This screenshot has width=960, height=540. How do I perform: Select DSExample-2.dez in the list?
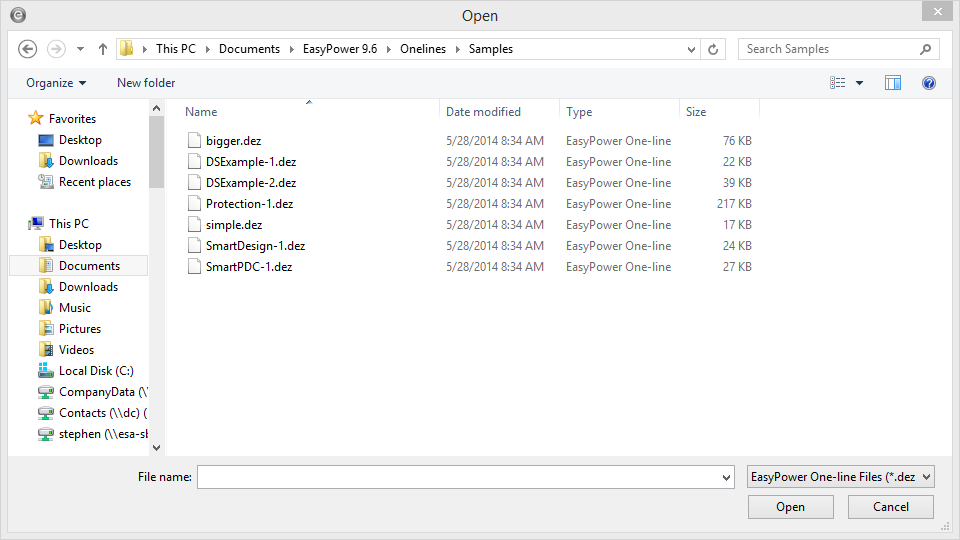[x=251, y=182]
